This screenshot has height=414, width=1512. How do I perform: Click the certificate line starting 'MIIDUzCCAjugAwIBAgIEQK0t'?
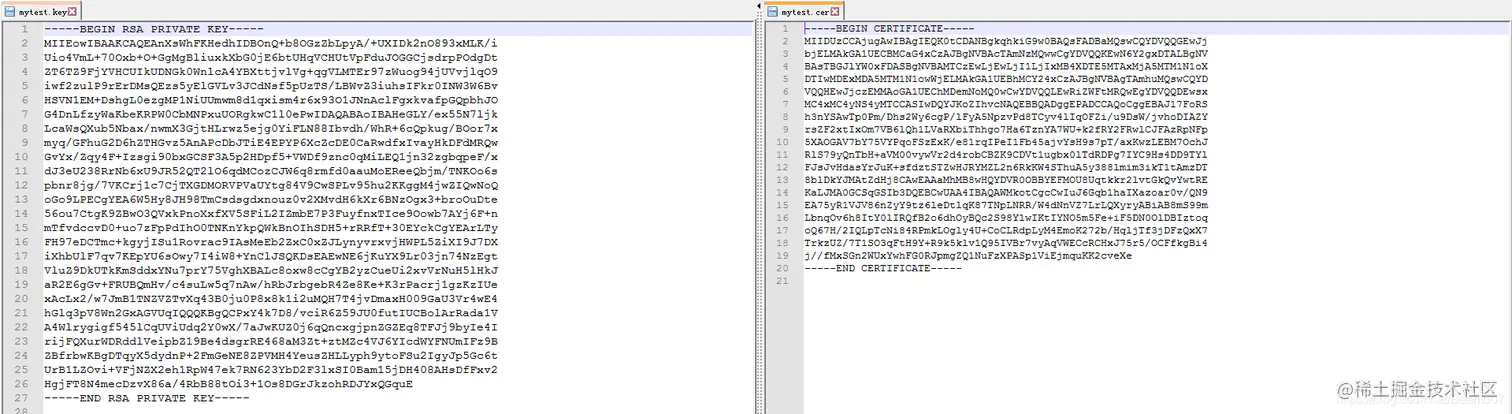tap(1006, 41)
